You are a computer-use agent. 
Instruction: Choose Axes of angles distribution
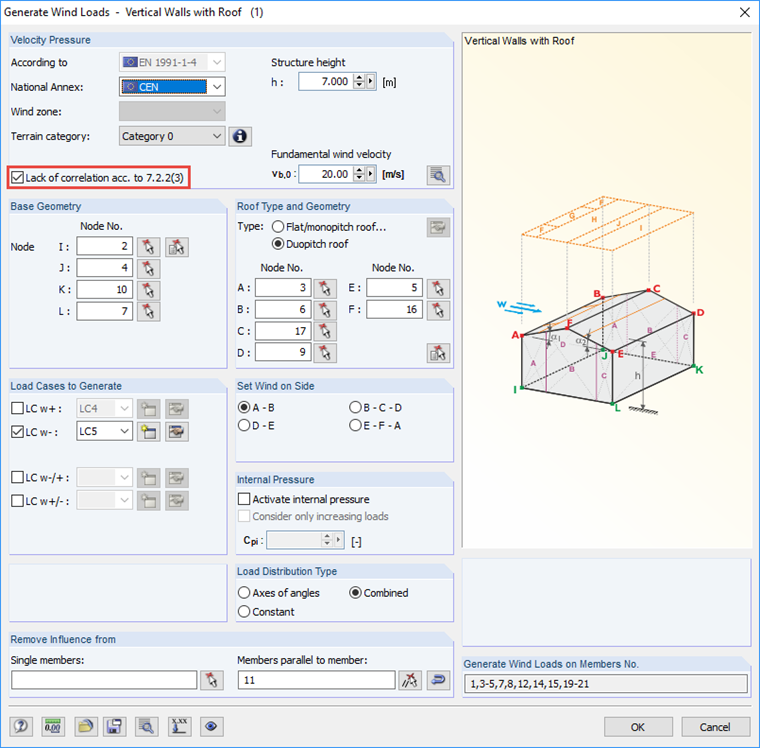[244, 592]
